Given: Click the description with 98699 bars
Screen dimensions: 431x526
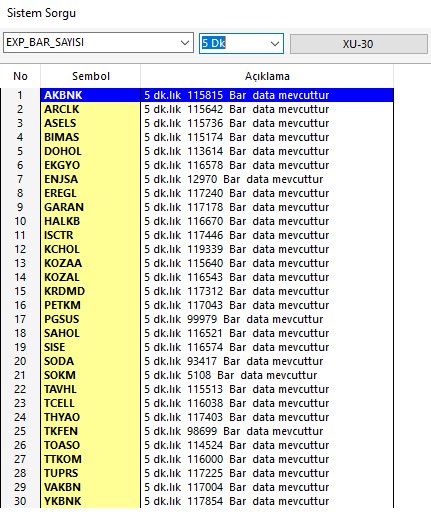Looking at the screenshot, I should coord(233,431).
